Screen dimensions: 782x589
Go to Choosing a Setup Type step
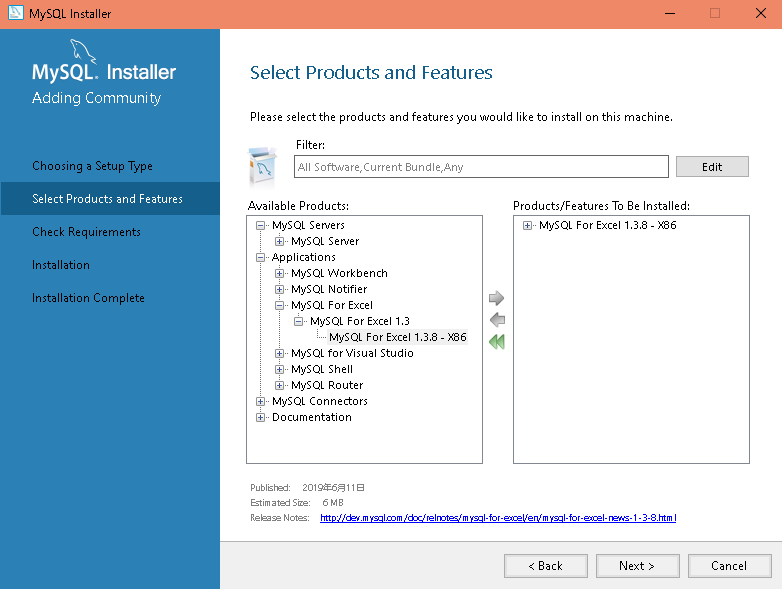pos(92,166)
